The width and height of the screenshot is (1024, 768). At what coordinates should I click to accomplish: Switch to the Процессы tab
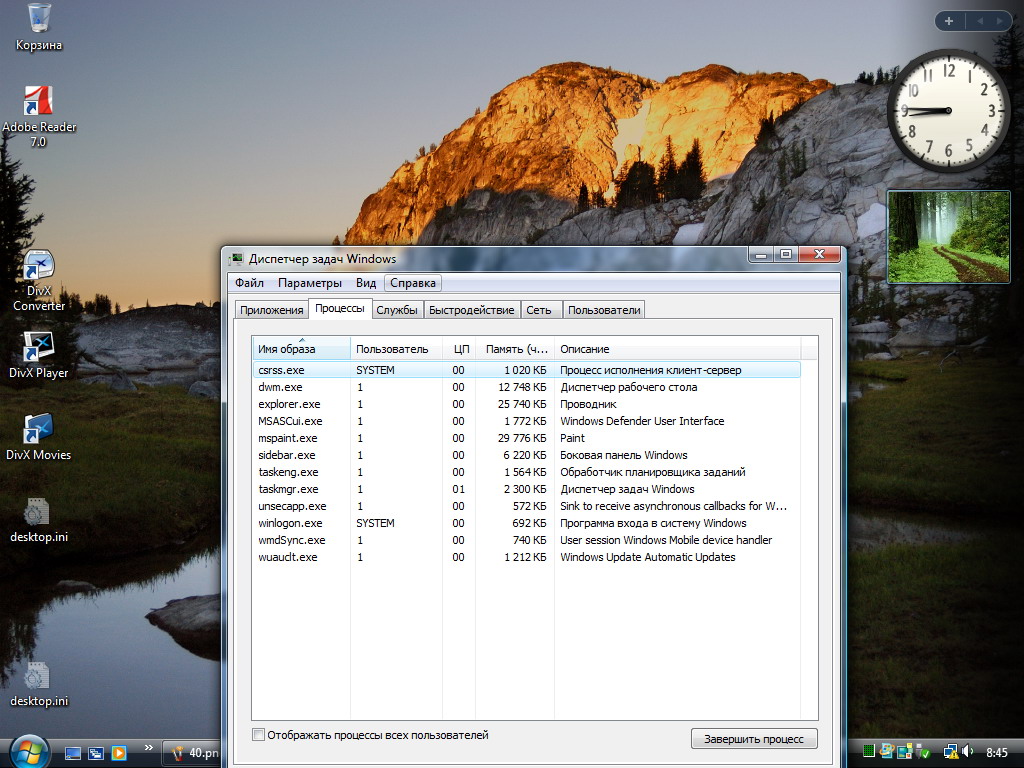coord(340,308)
